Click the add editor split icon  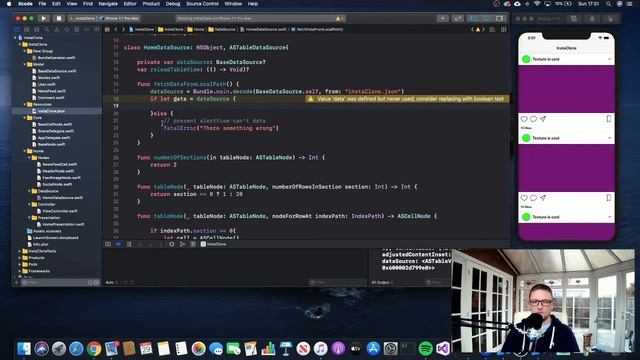click(504, 29)
